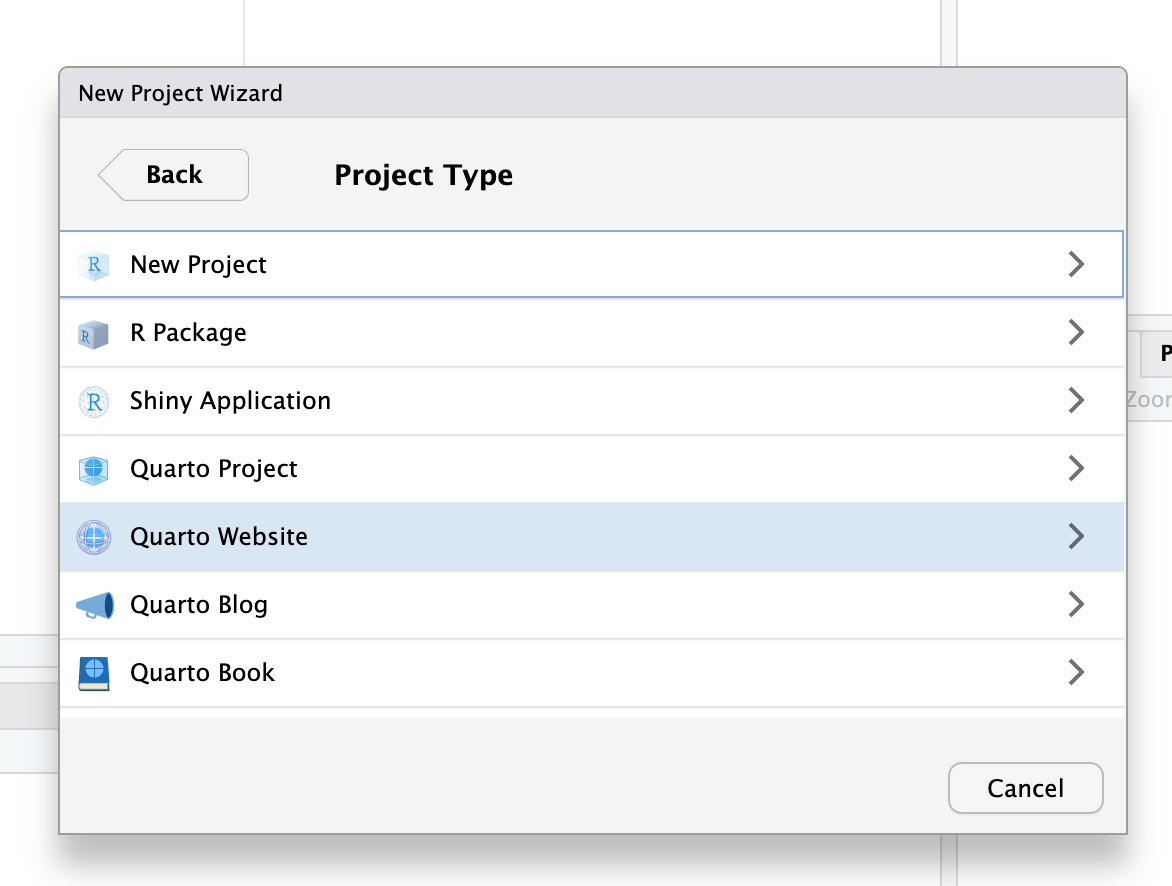Screen dimensions: 1172x886
Task: Expand the Quarto Project chevron arrow
Action: click(x=1076, y=469)
